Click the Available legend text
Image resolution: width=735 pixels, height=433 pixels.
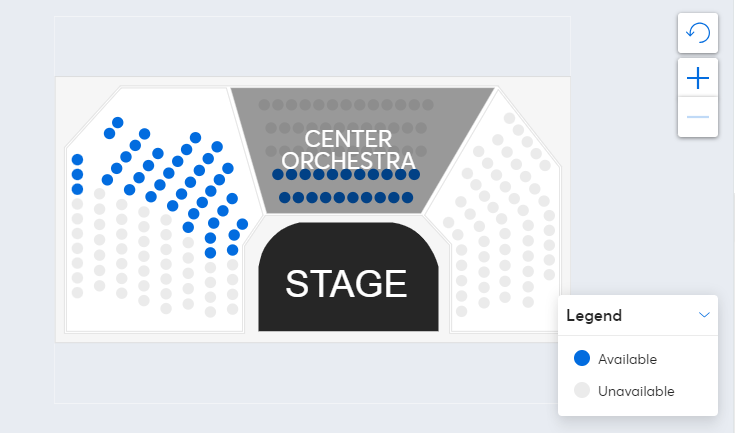pyautogui.click(x=627, y=359)
